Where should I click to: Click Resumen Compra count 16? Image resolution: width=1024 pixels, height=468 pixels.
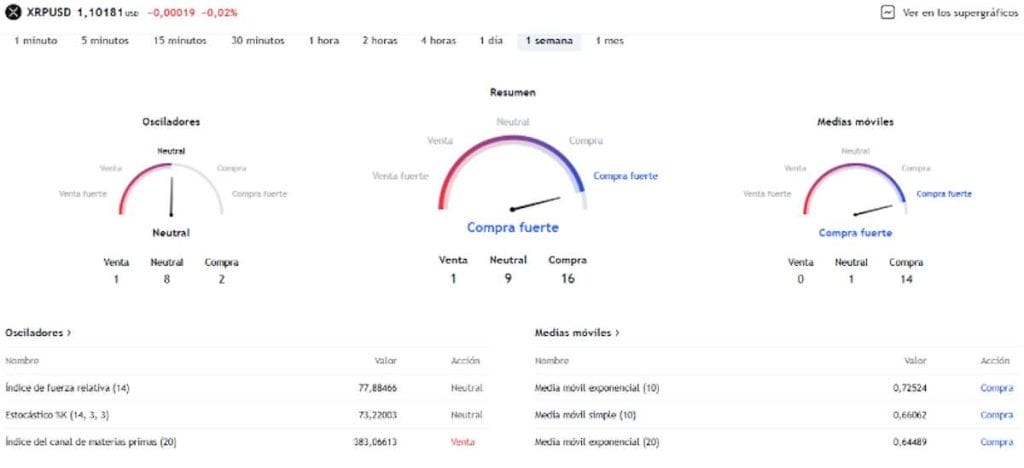pos(568,279)
